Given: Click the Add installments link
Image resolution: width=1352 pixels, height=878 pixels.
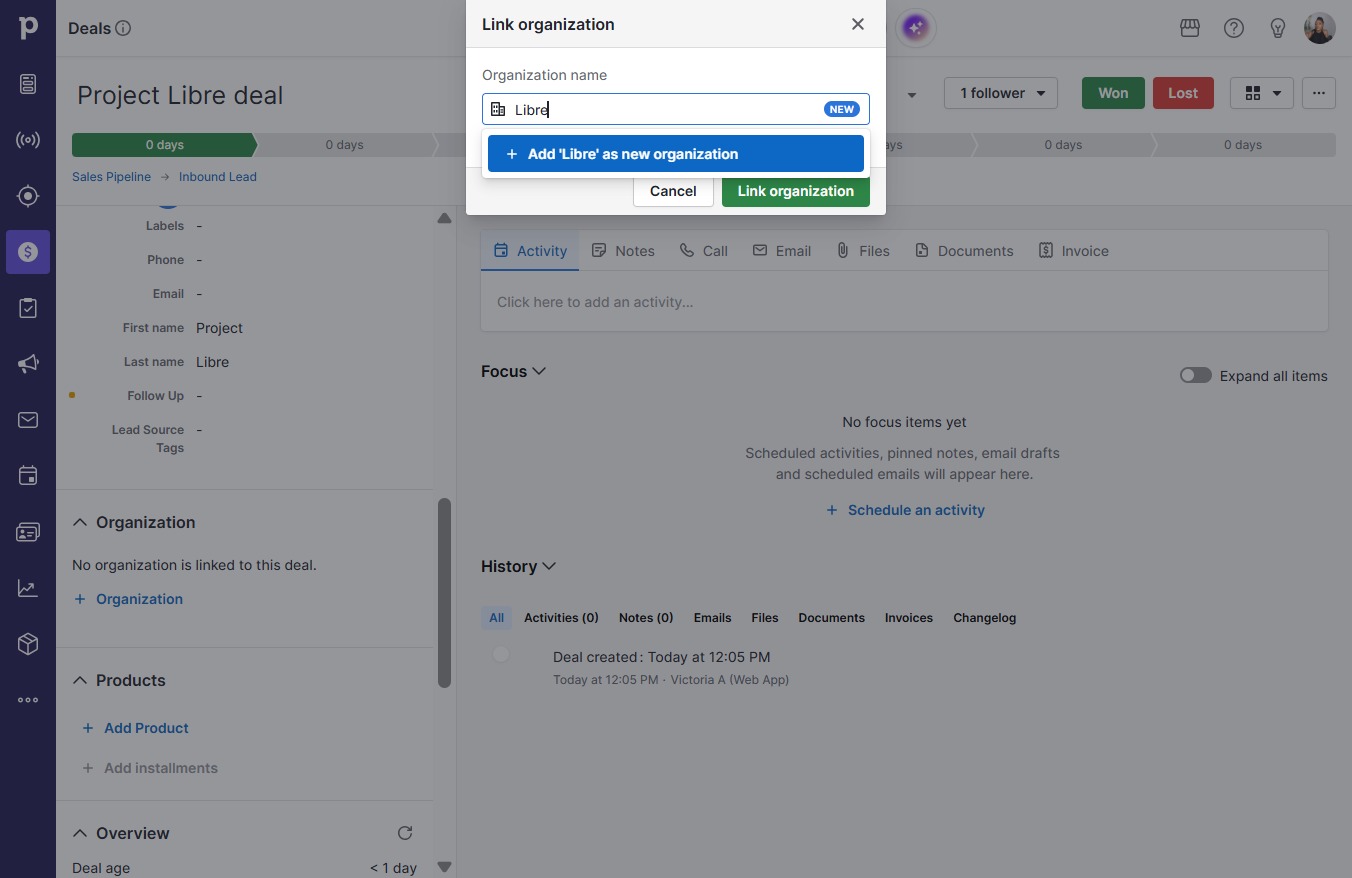Looking at the screenshot, I should click(x=150, y=768).
